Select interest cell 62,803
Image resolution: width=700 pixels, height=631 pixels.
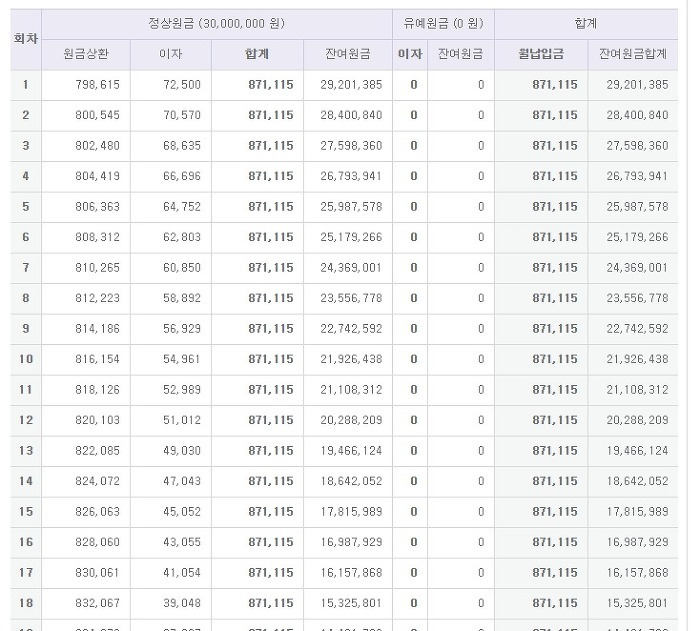pos(182,237)
